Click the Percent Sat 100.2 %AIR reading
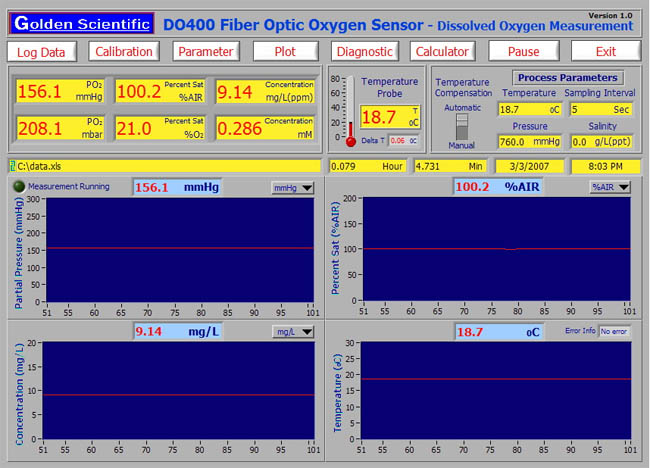Viewport: 650px width, 468px height. (x=160, y=91)
